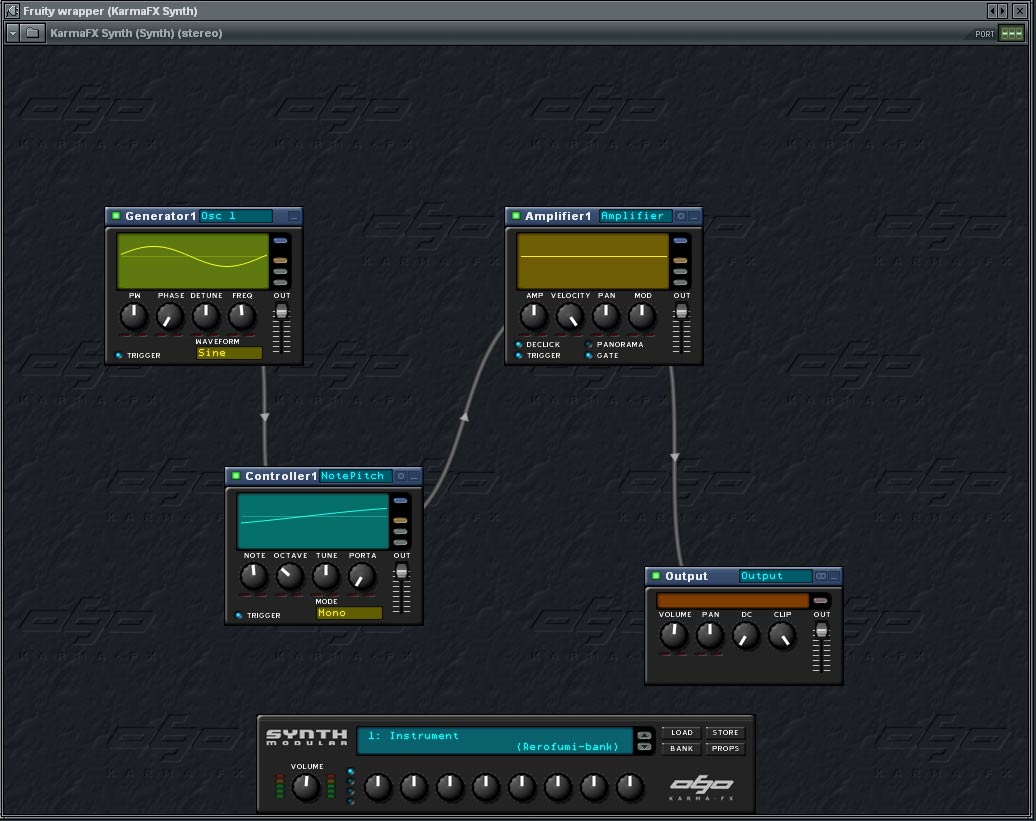Click Amplifier1 title bar circle icon
Image resolution: width=1036 pixels, height=821 pixels.
681,216
